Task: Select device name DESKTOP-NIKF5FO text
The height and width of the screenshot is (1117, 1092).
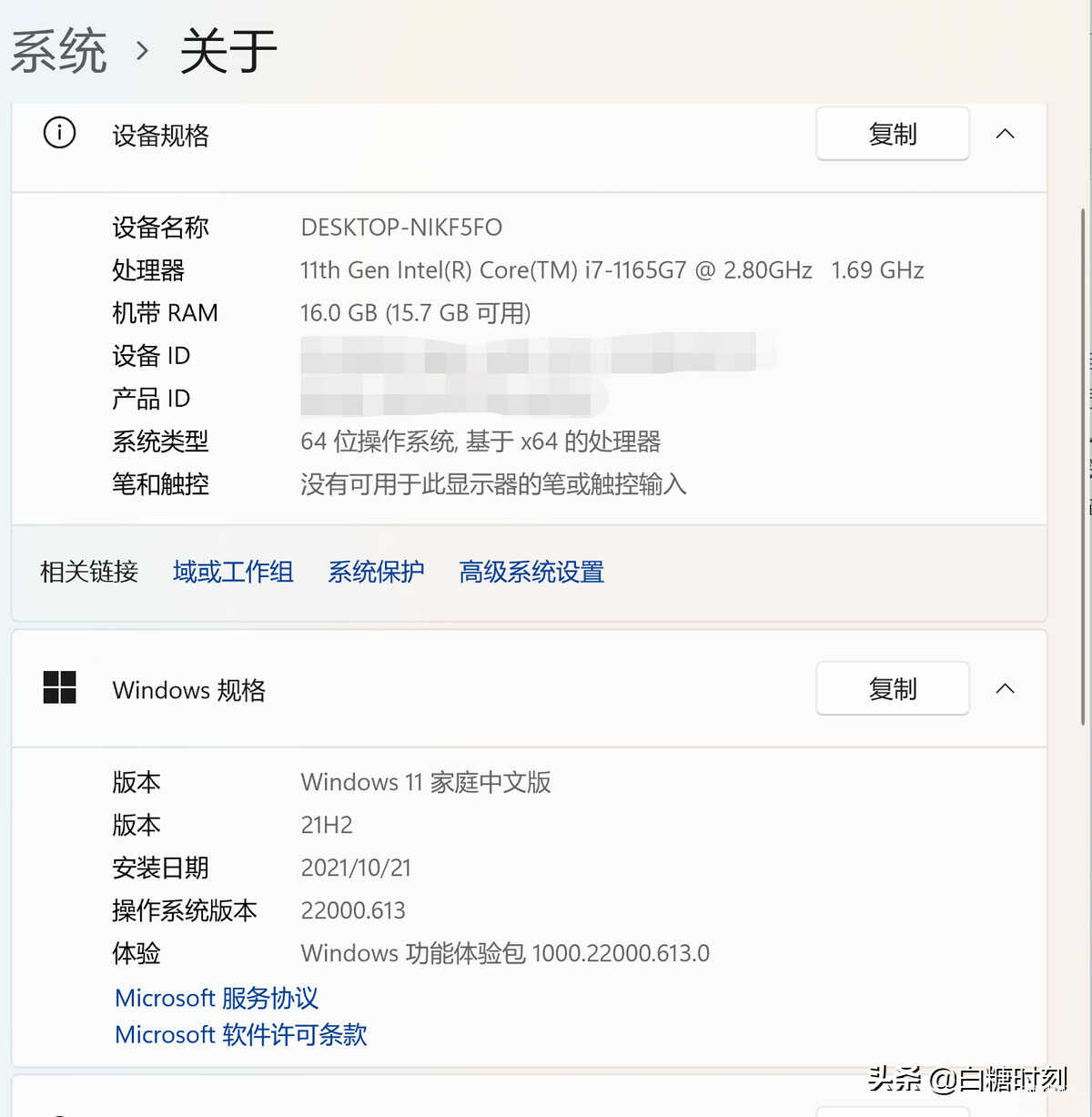Action: pyautogui.click(x=401, y=228)
